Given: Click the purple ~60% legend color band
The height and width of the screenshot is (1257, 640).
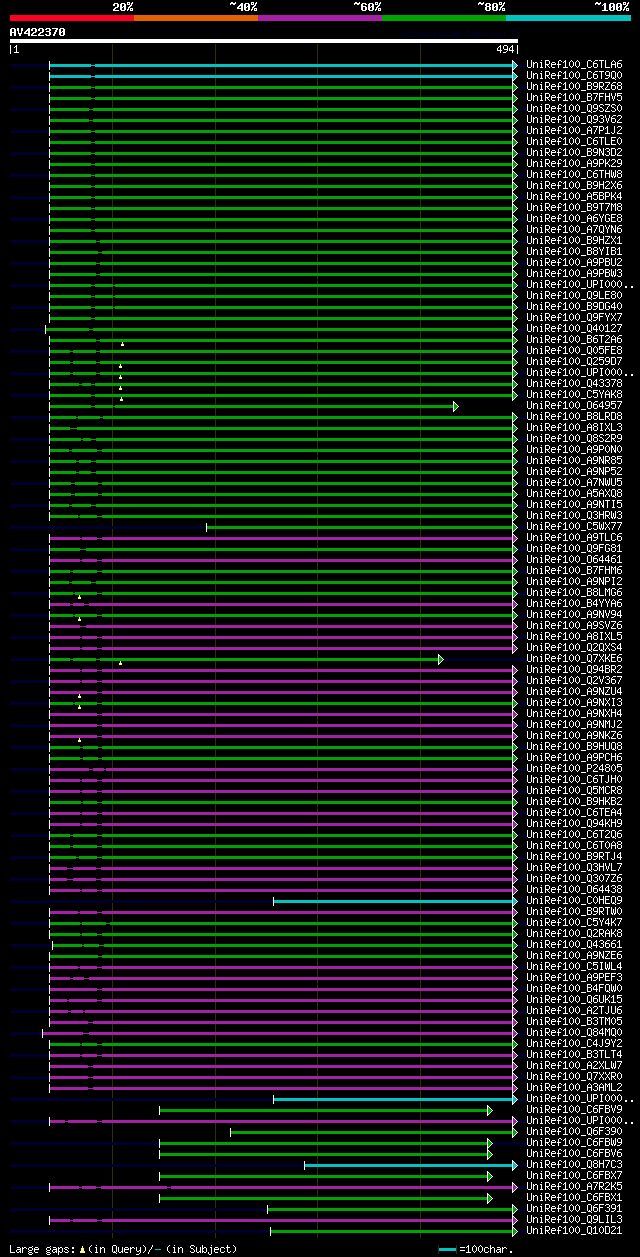Looking at the screenshot, I should [319, 18].
